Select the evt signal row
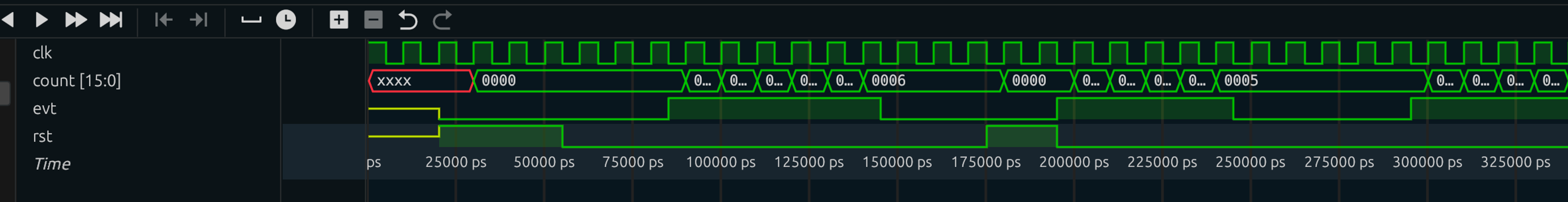Viewport: 1568px width, 202px height. [x=44, y=108]
